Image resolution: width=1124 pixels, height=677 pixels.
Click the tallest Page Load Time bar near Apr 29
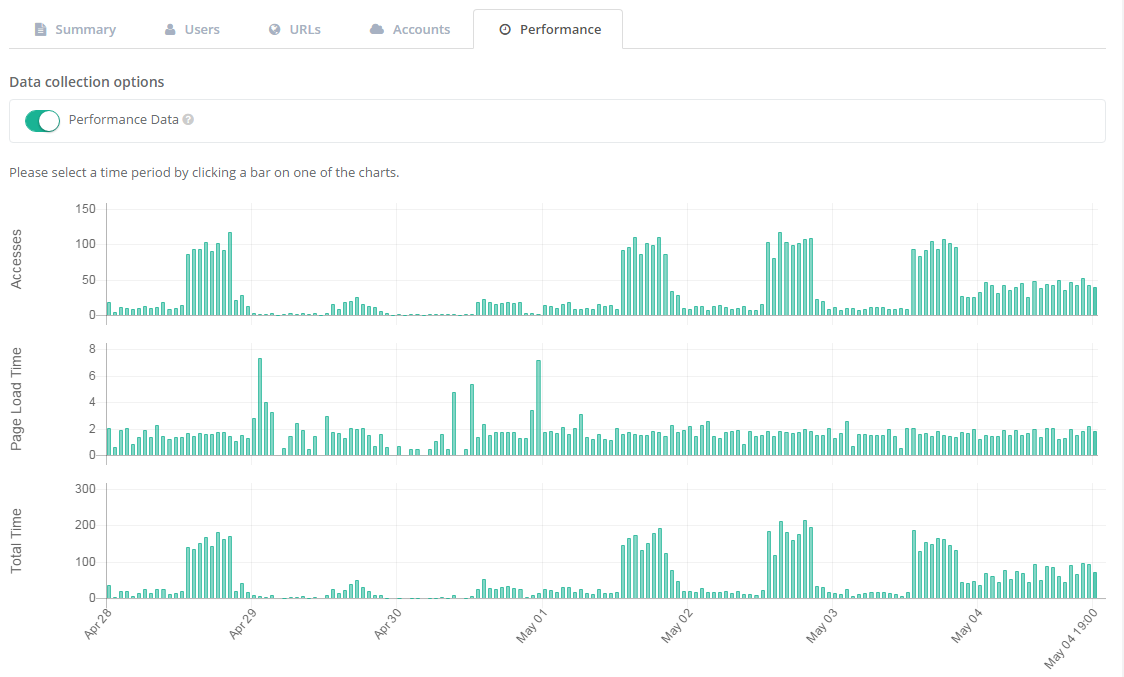pyautogui.click(x=260, y=408)
